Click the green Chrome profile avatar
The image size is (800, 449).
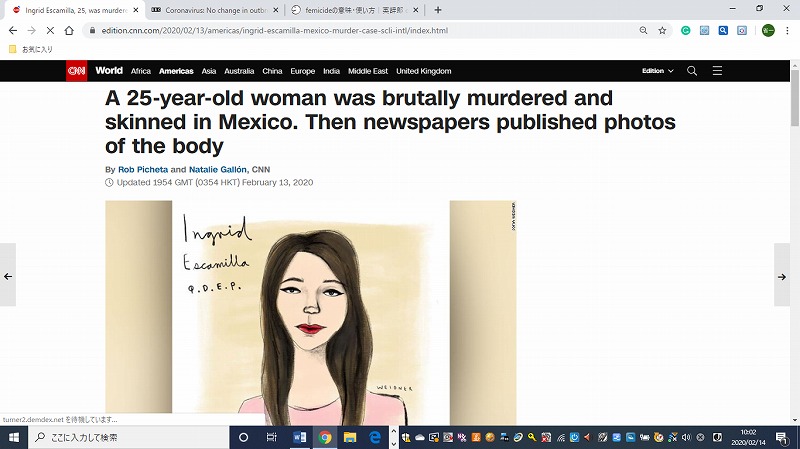click(x=768, y=31)
